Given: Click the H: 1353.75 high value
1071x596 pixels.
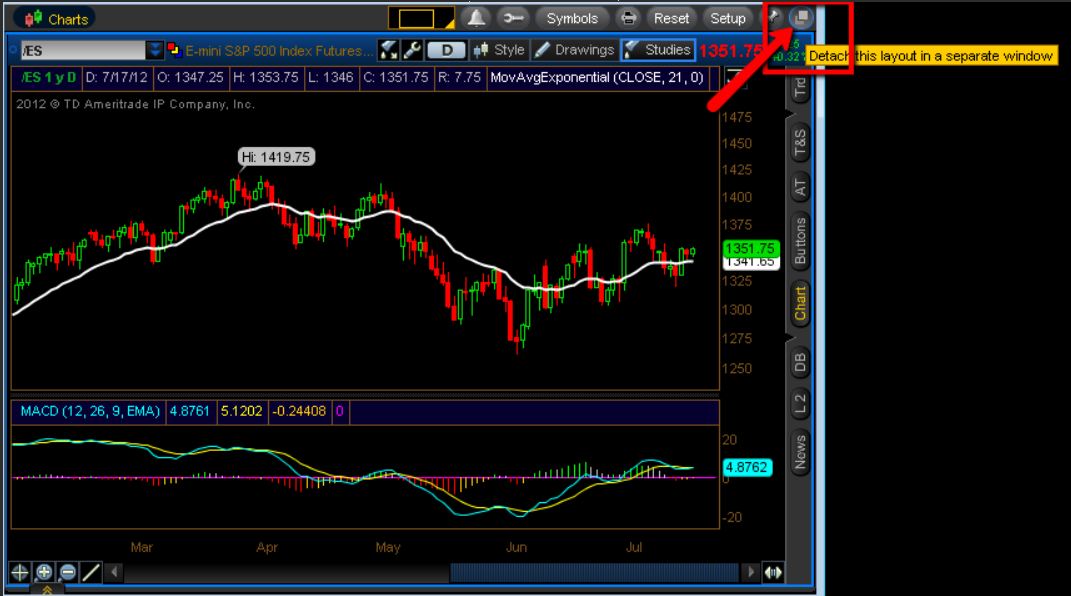Looking at the screenshot, I should click(266, 78).
